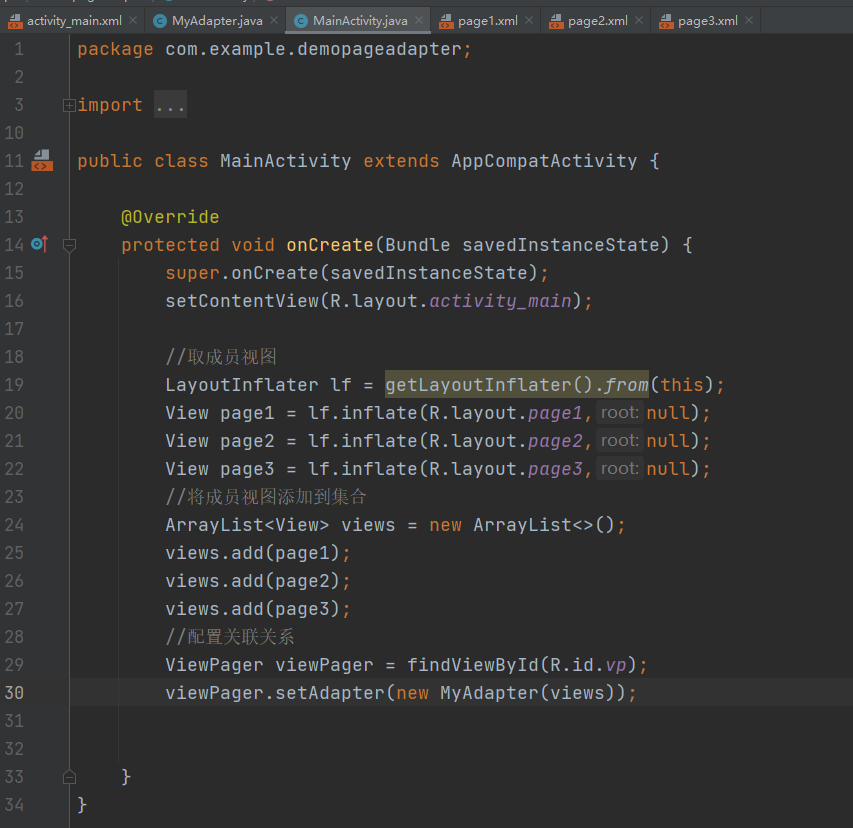Close the page2.xml tab
Image resolution: width=853 pixels, height=828 pixels.
[639, 21]
